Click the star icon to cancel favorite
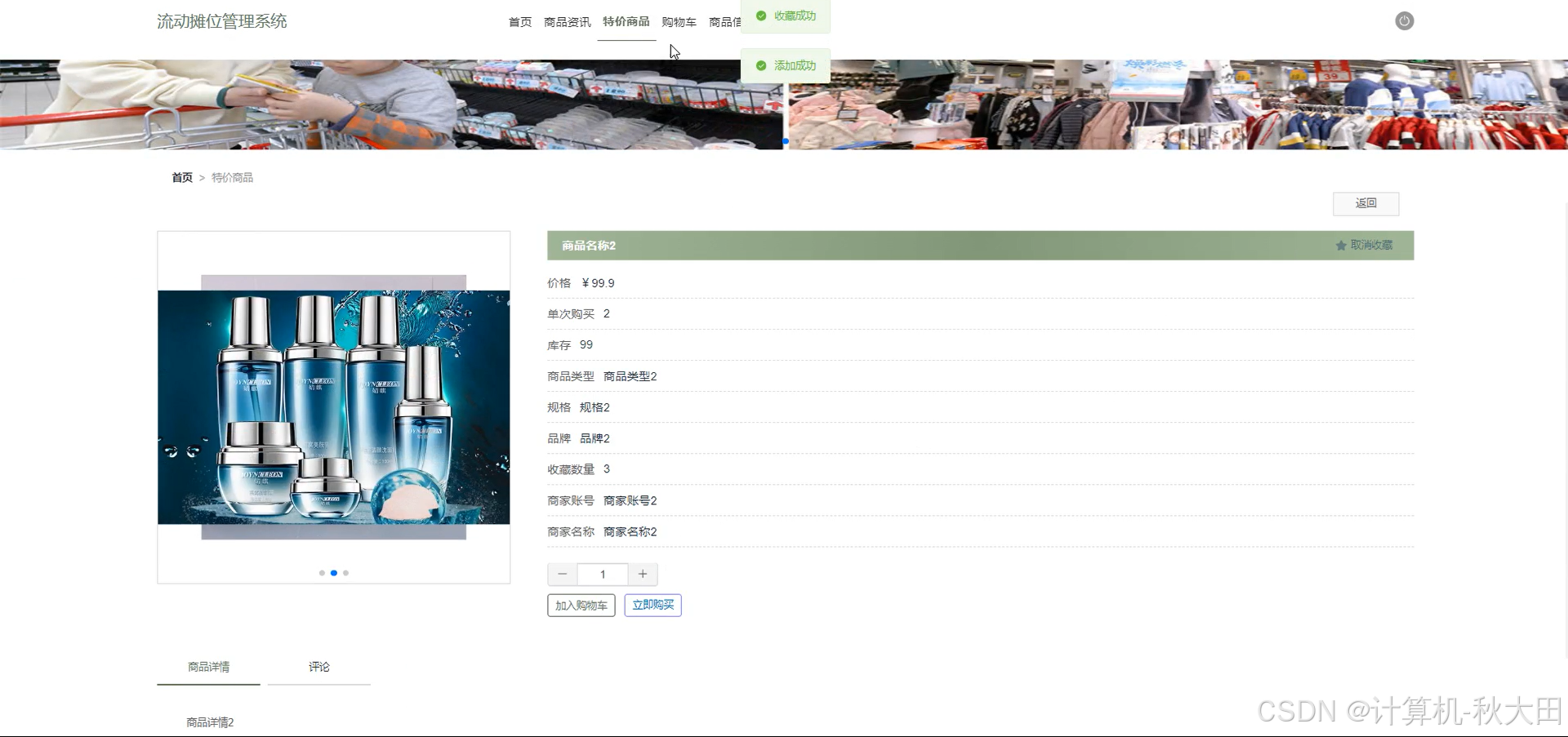Viewport: 1568px width, 737px height. (1340, 245)
